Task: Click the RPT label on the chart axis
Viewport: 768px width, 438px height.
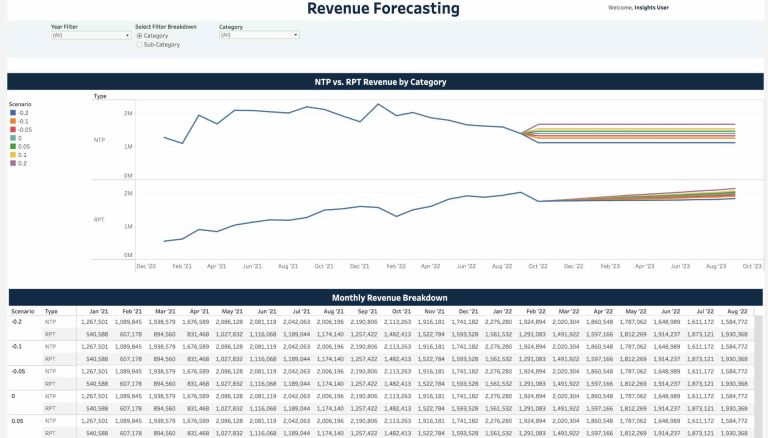Action: point(99,219)
